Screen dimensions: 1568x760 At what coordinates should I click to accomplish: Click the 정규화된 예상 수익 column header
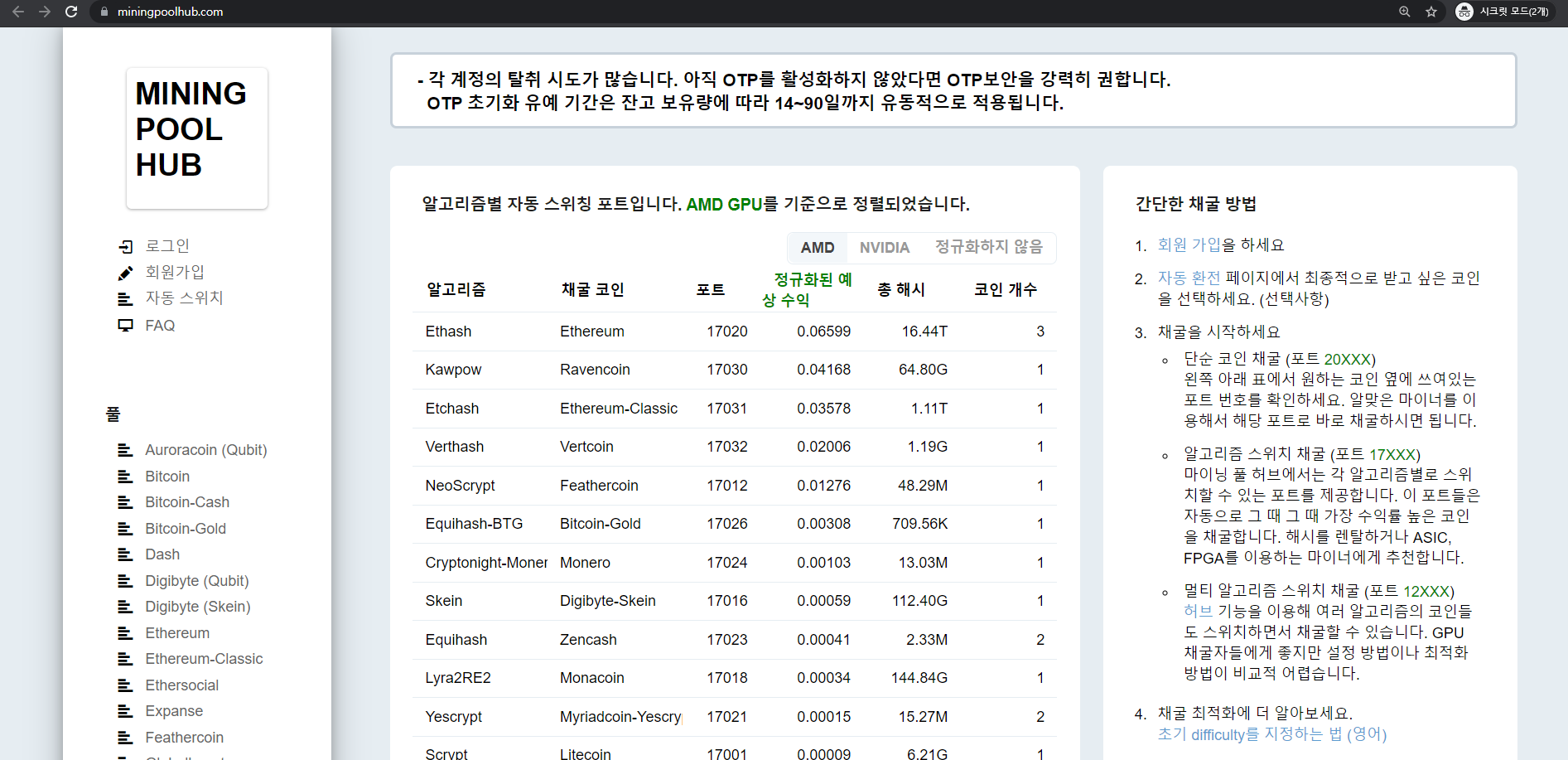[808, 289]
